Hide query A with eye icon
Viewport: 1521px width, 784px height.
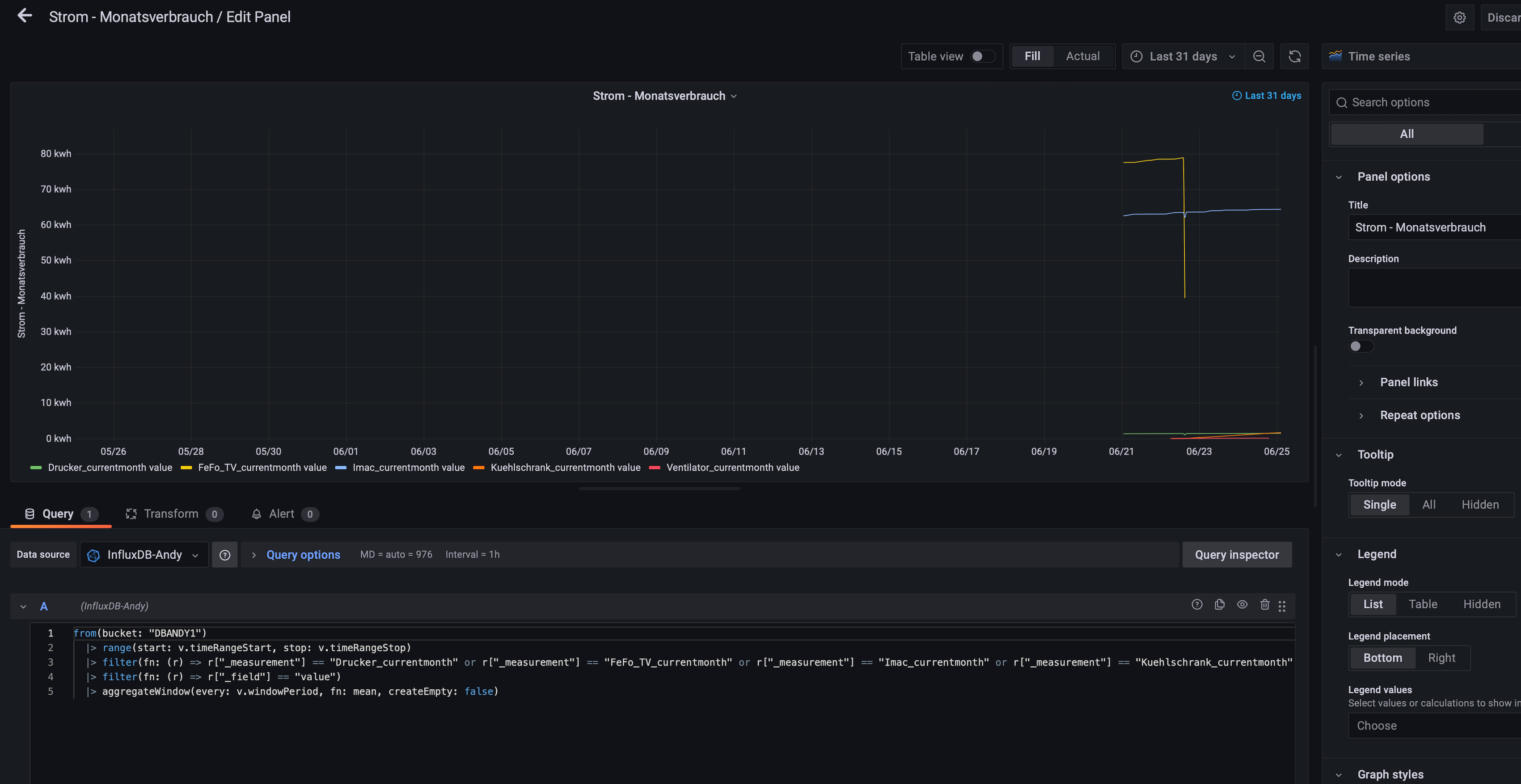pos(1242,604)
